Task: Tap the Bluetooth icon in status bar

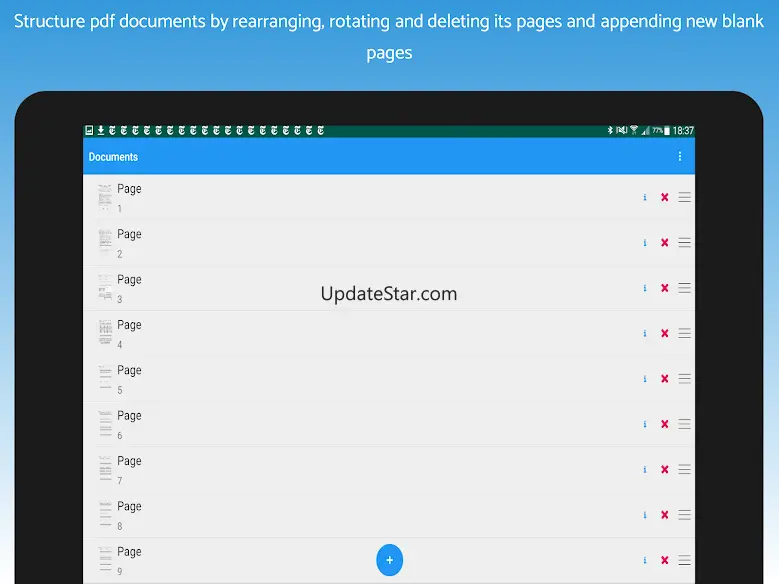Action: pyautogui.click(x=610, y=130)
